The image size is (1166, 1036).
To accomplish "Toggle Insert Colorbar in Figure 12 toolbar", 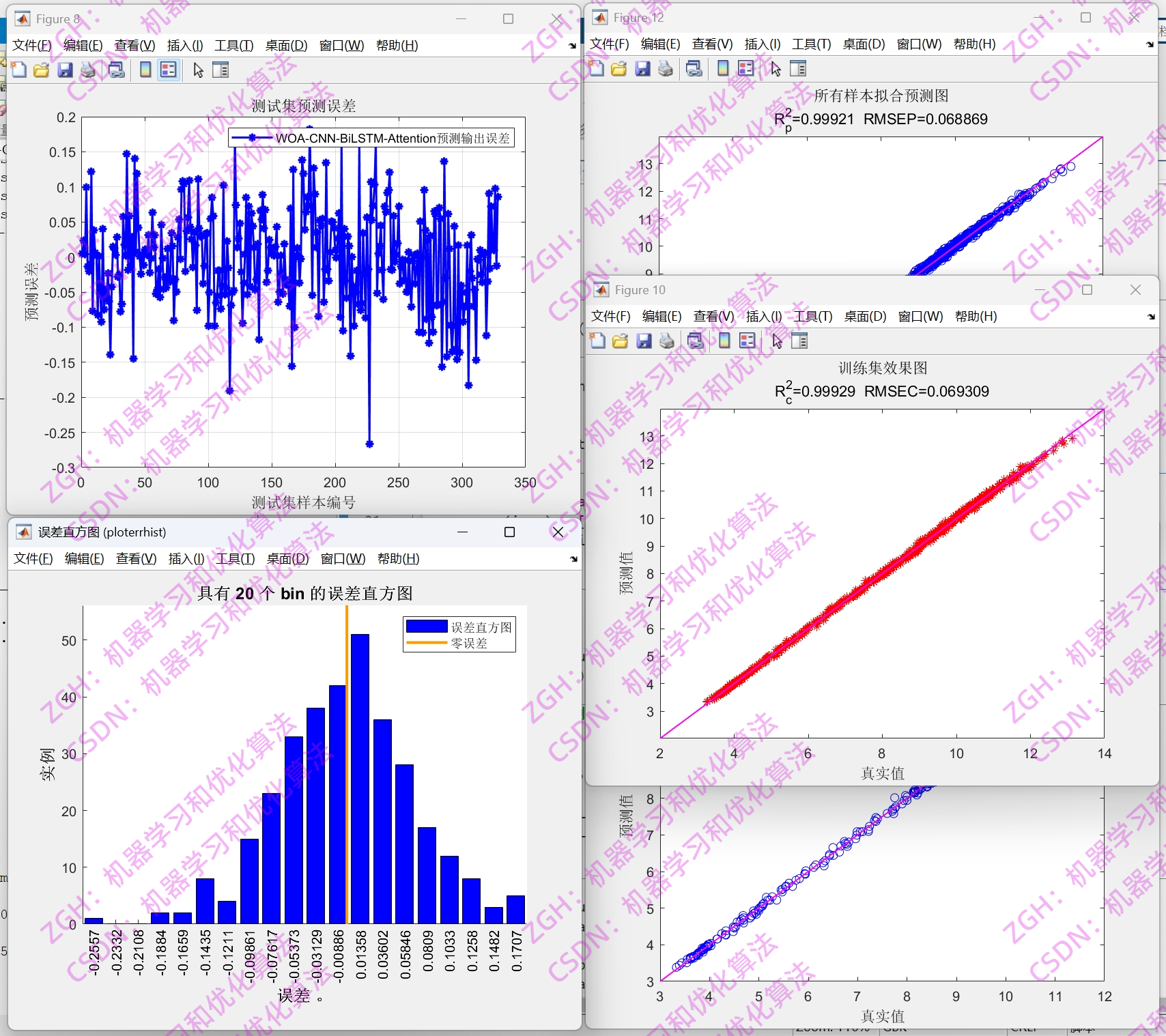I will [x=723, y=68].
